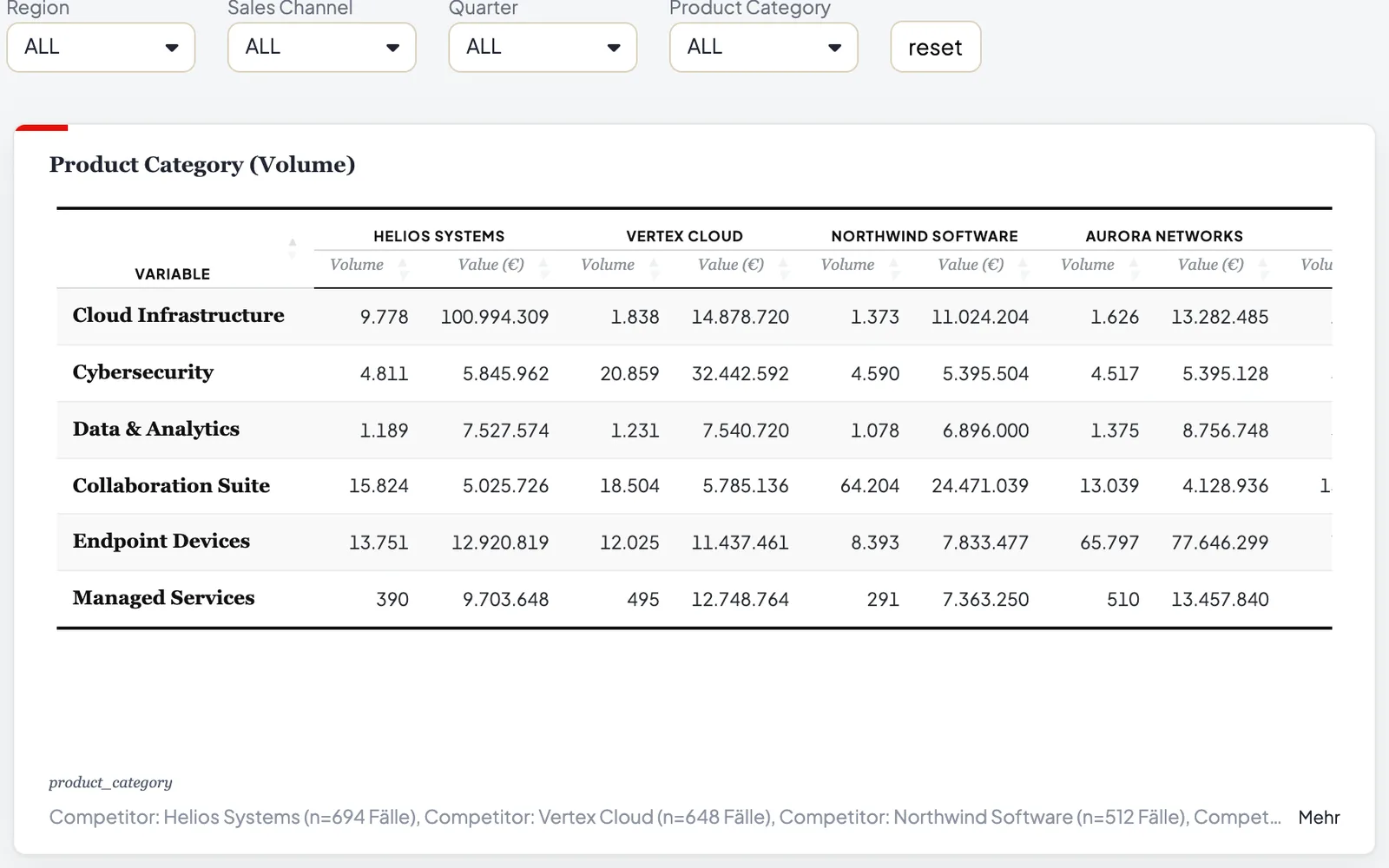1389x868 pixels.
Task: Click Northwind Managed Services volume 291
Action: click(883, 600)
